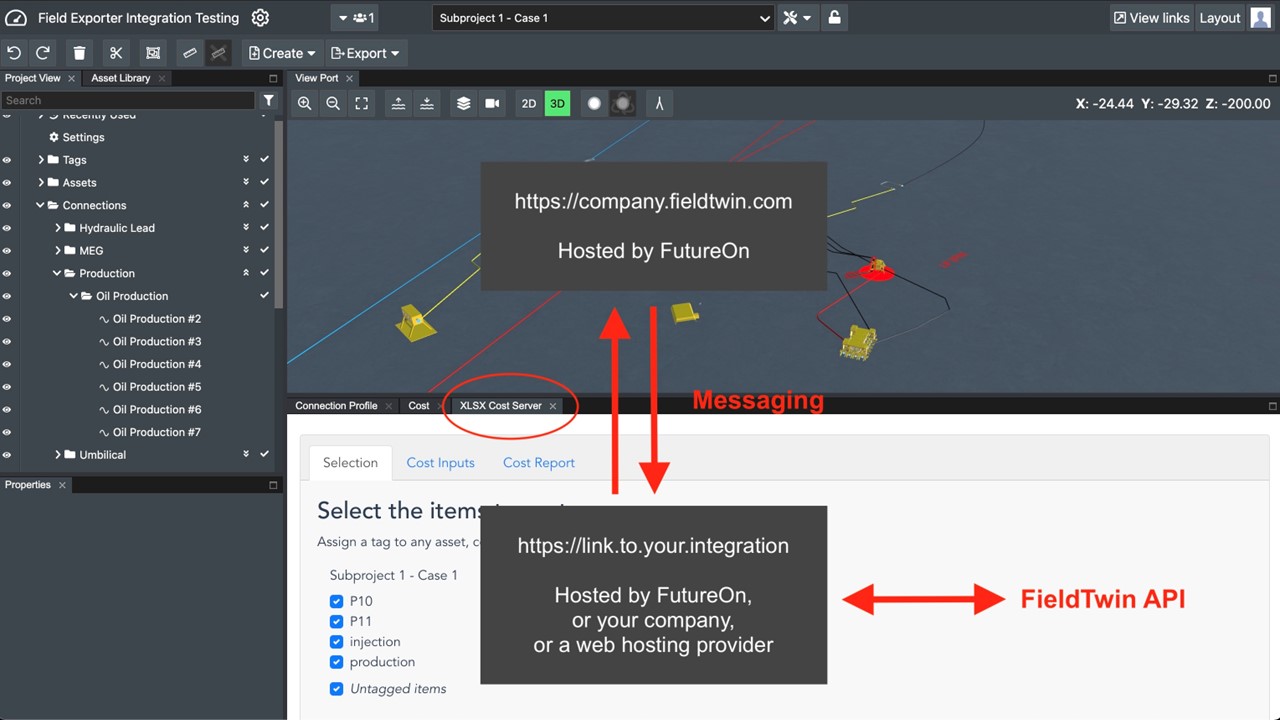The image size is (1280, 720).
Task: Open the user profile avatar
Action: click(1260, 17)
